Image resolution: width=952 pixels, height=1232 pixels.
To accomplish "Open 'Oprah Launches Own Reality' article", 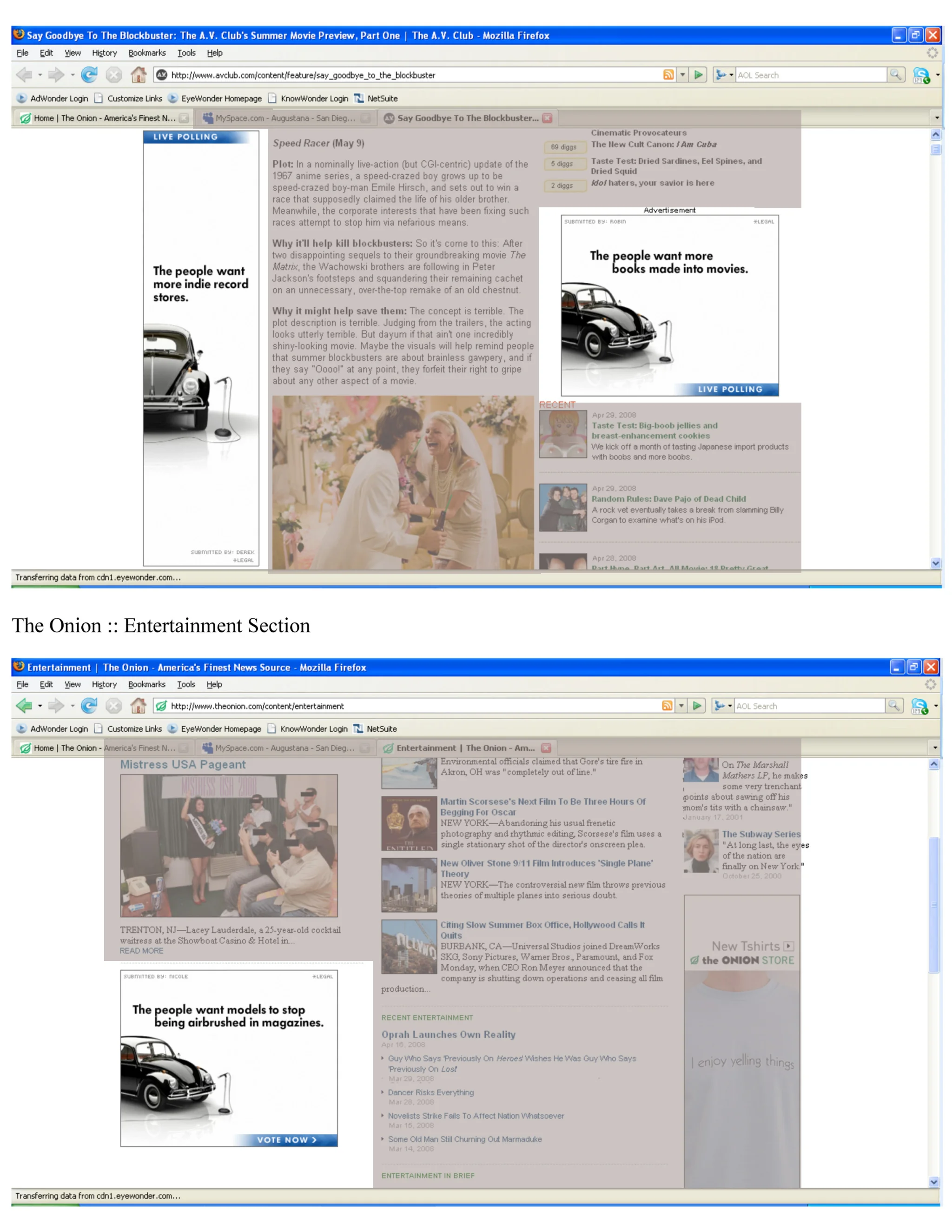I will 449,1034.
